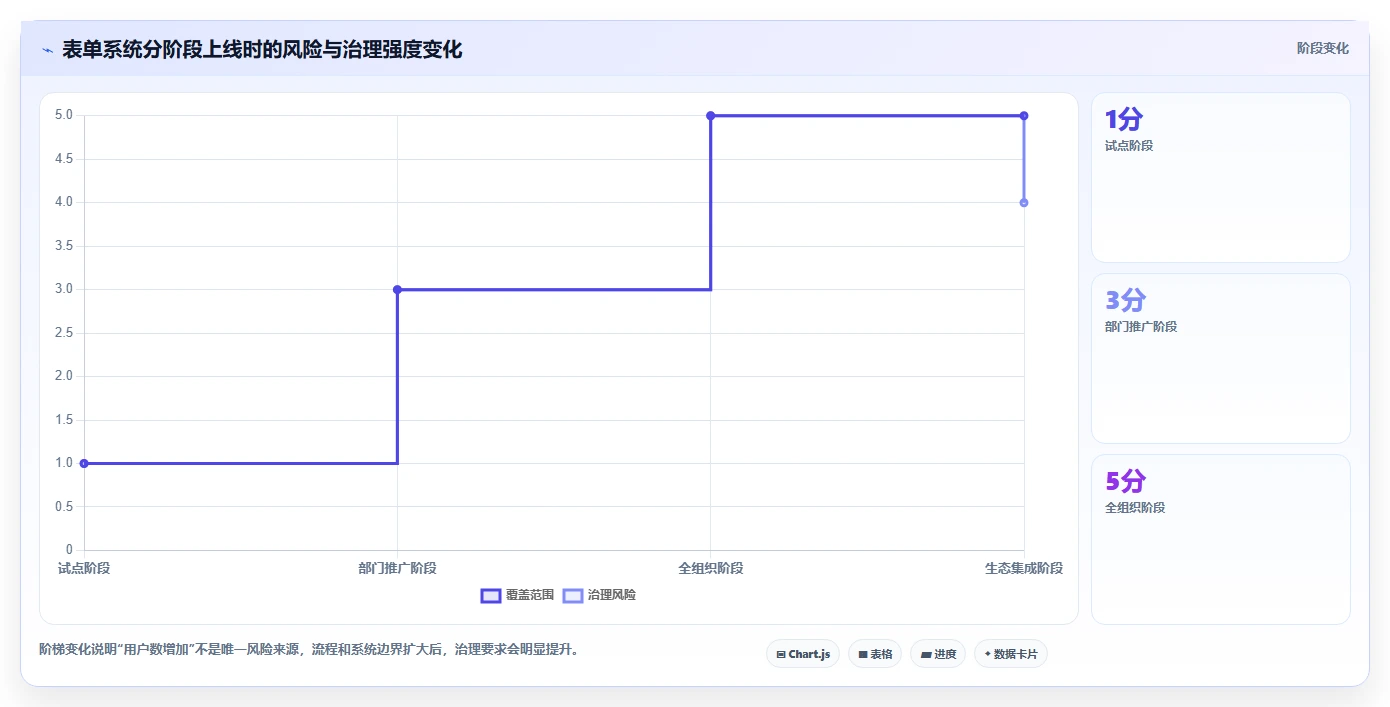Image resolution: width=1390 pixels, height=707 pixels.
Task: Click the Chart.js tag pill
Action: point(803,654)
